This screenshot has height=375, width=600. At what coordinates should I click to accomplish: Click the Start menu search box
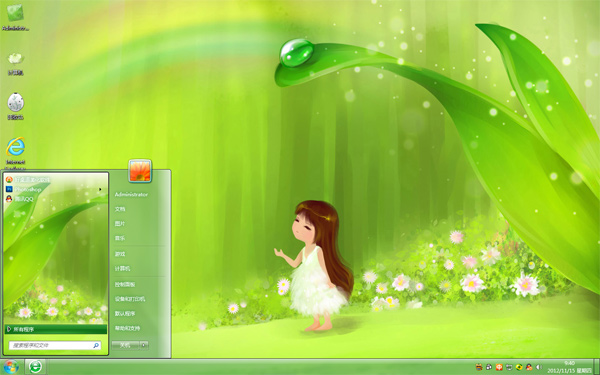pyautogui.click(x=55, y=345)
